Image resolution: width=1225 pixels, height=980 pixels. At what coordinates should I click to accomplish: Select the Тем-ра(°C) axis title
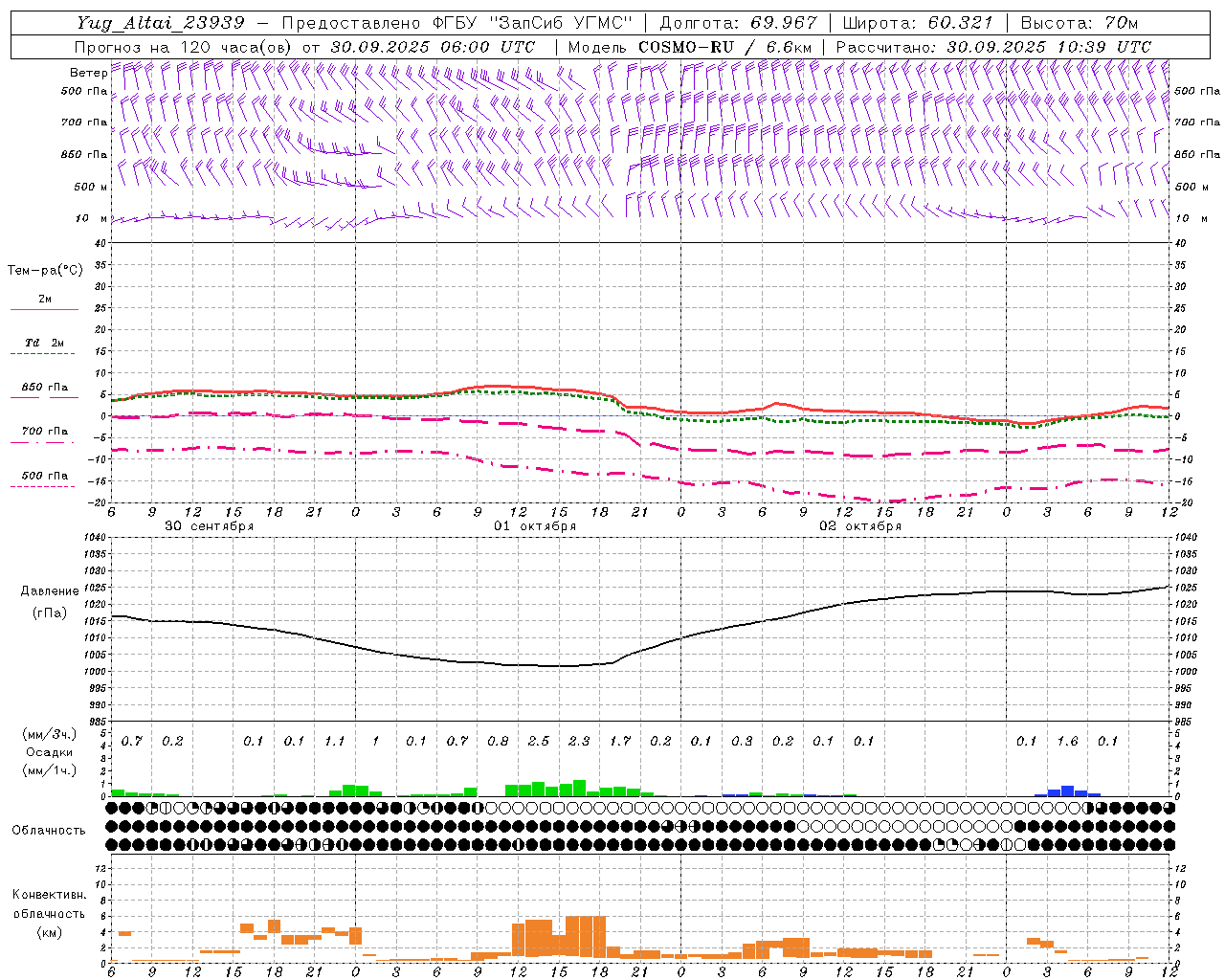[45, 271]
